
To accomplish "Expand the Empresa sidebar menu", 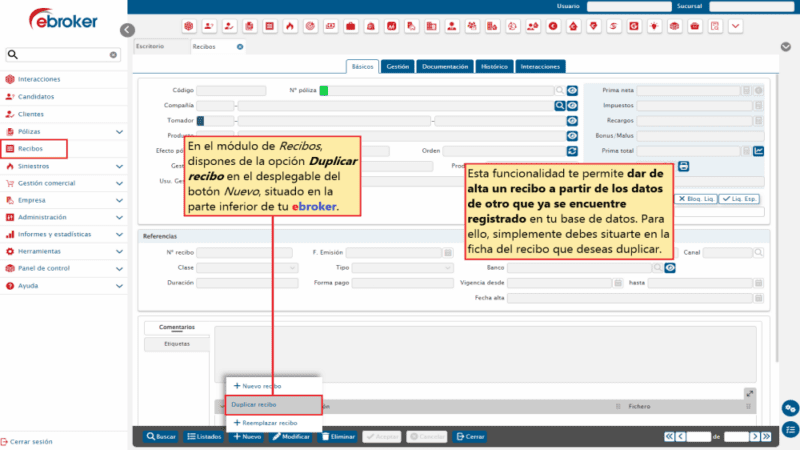I will click(x=119, y=201).
